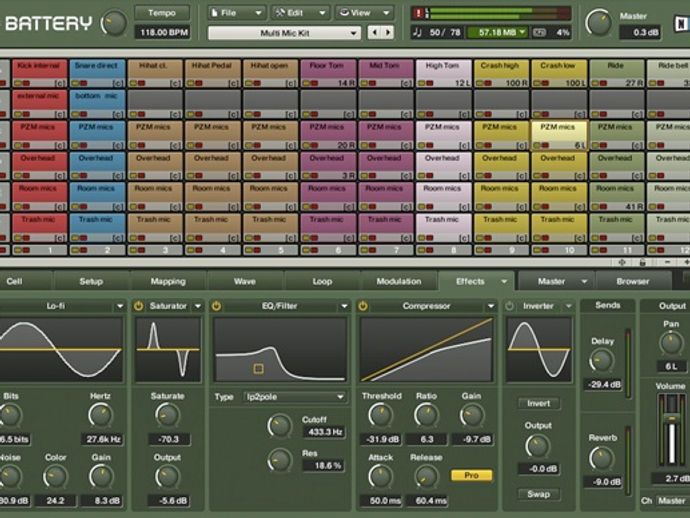Switch to the Wave tab
Screen dimensions: 690x518
[245, 281]
